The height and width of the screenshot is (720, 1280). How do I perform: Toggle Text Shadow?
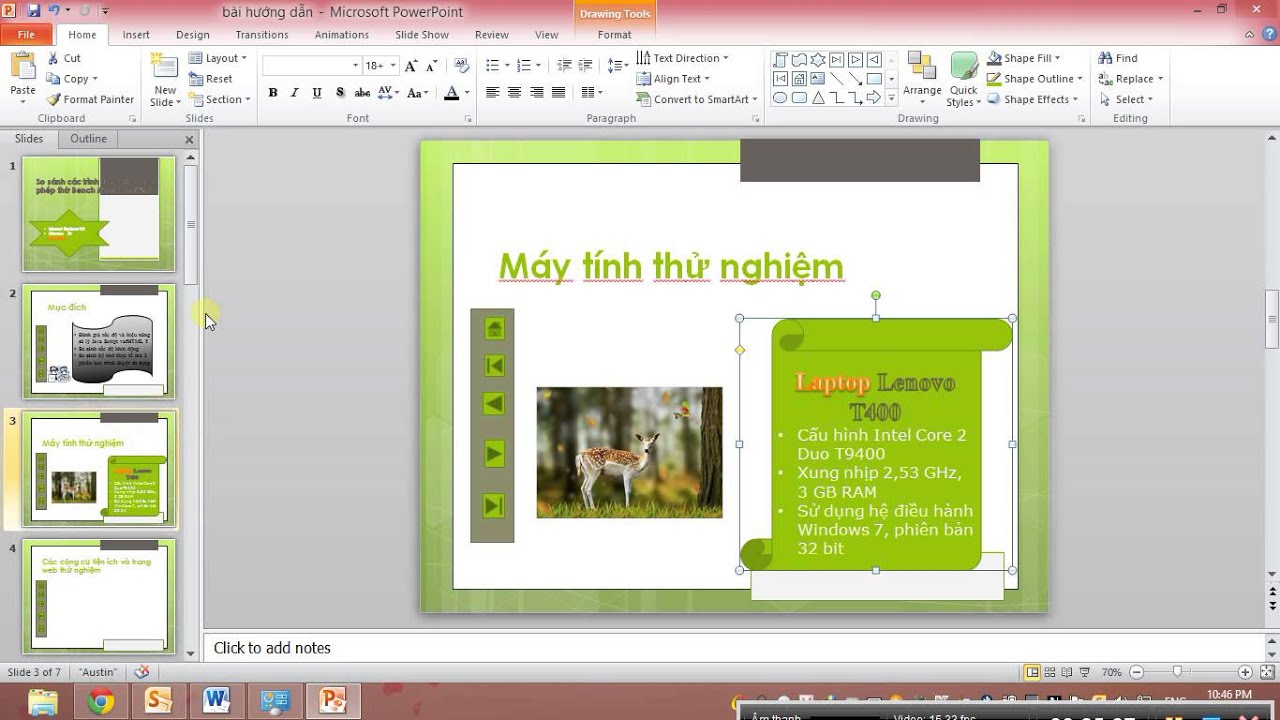point(340,93)
